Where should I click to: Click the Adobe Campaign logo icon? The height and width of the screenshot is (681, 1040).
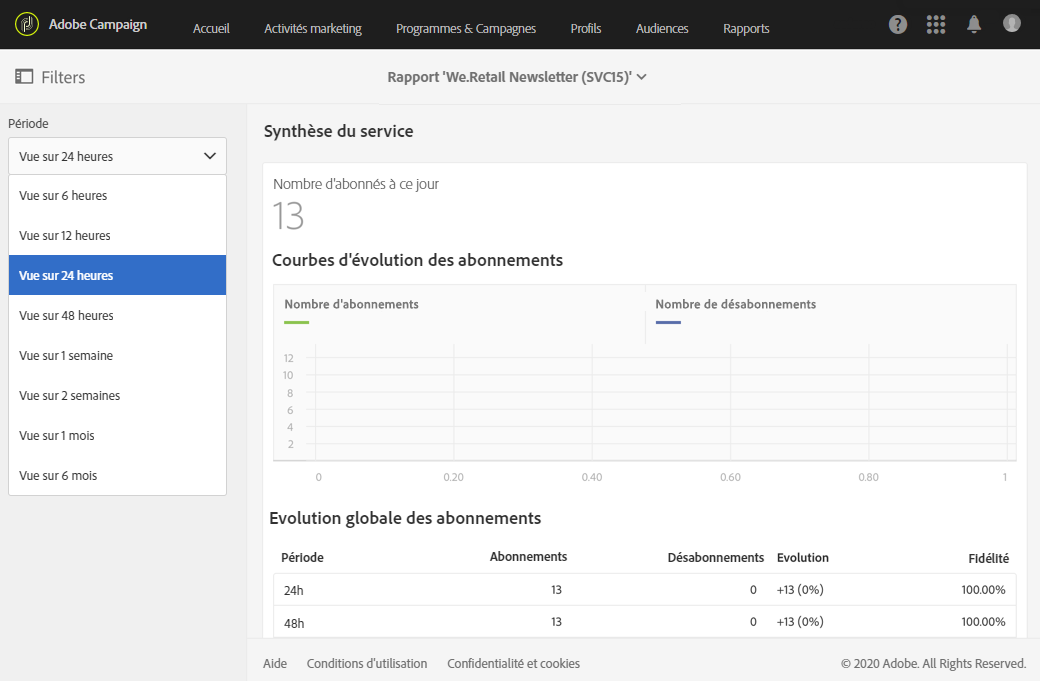point(27,25)
